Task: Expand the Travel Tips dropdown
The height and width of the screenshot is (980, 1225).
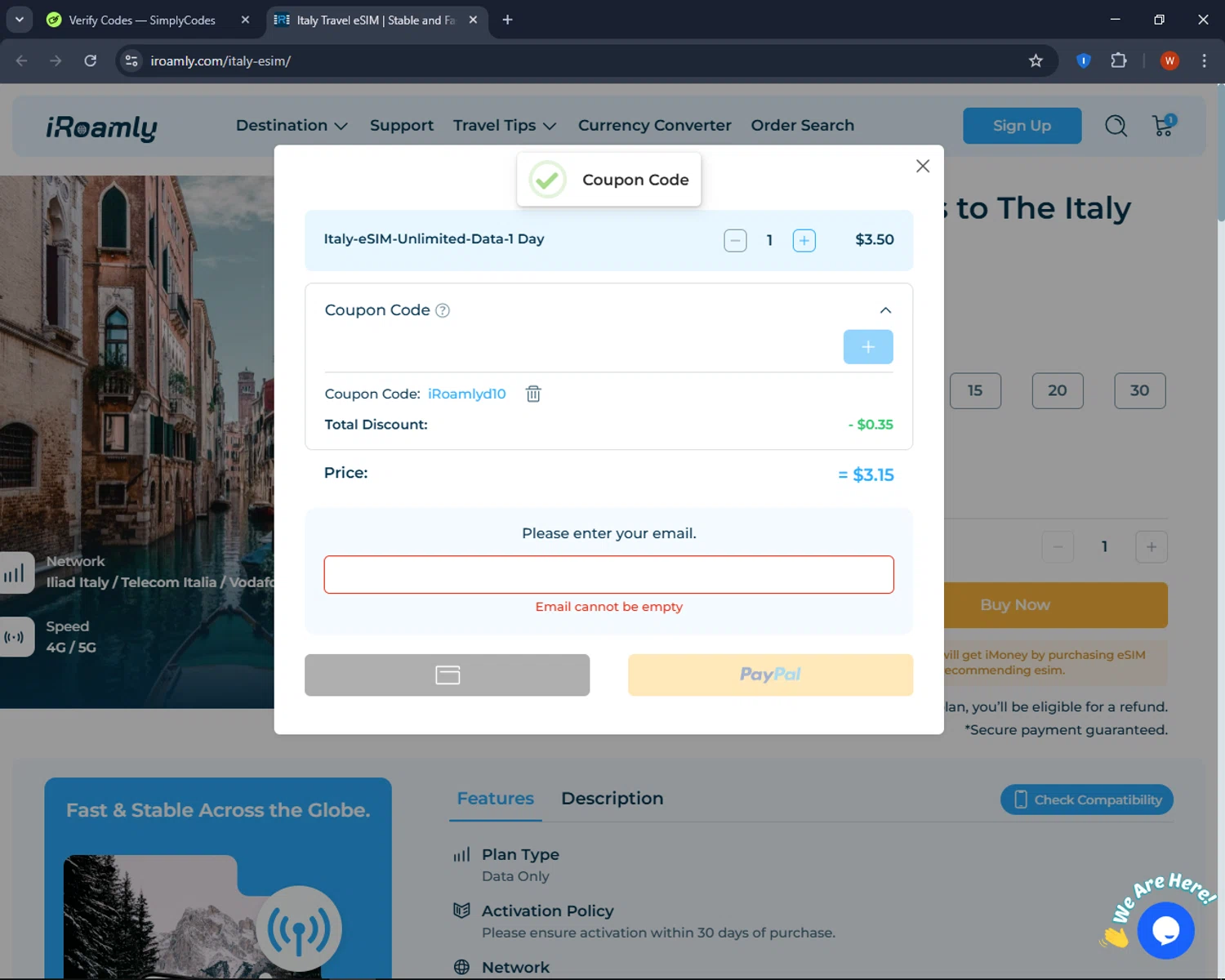Action: 505,125
